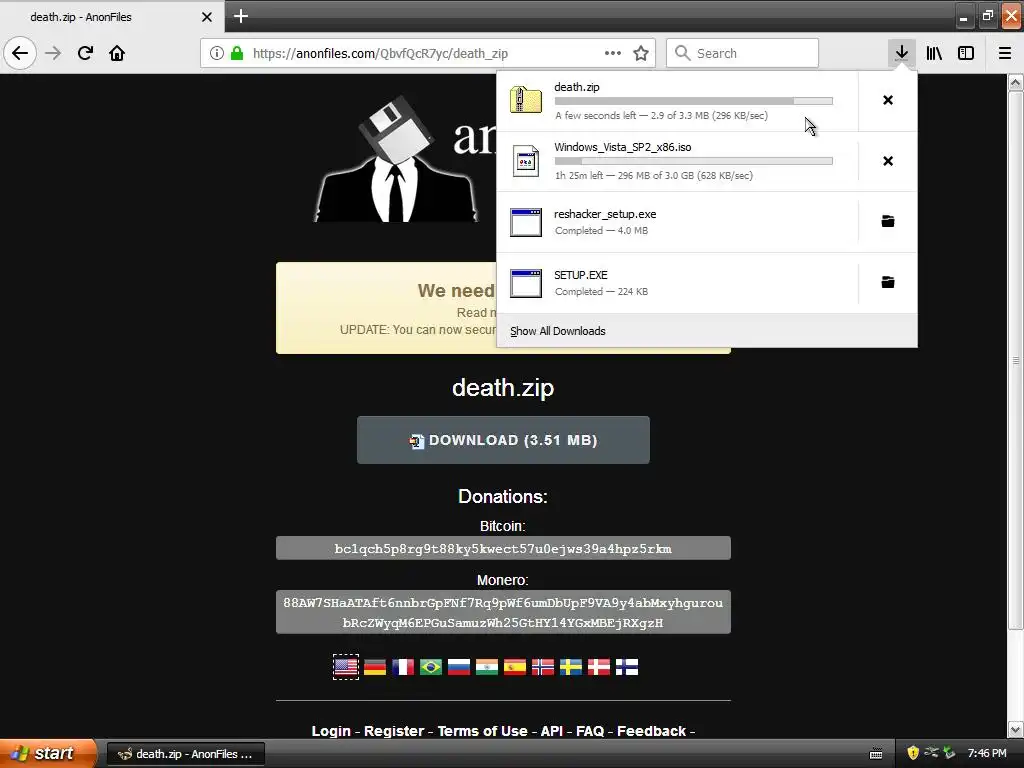Click the page scrollbar up arrow
The width and height of the screenshot is (1024, 768).
(1015, 82)
